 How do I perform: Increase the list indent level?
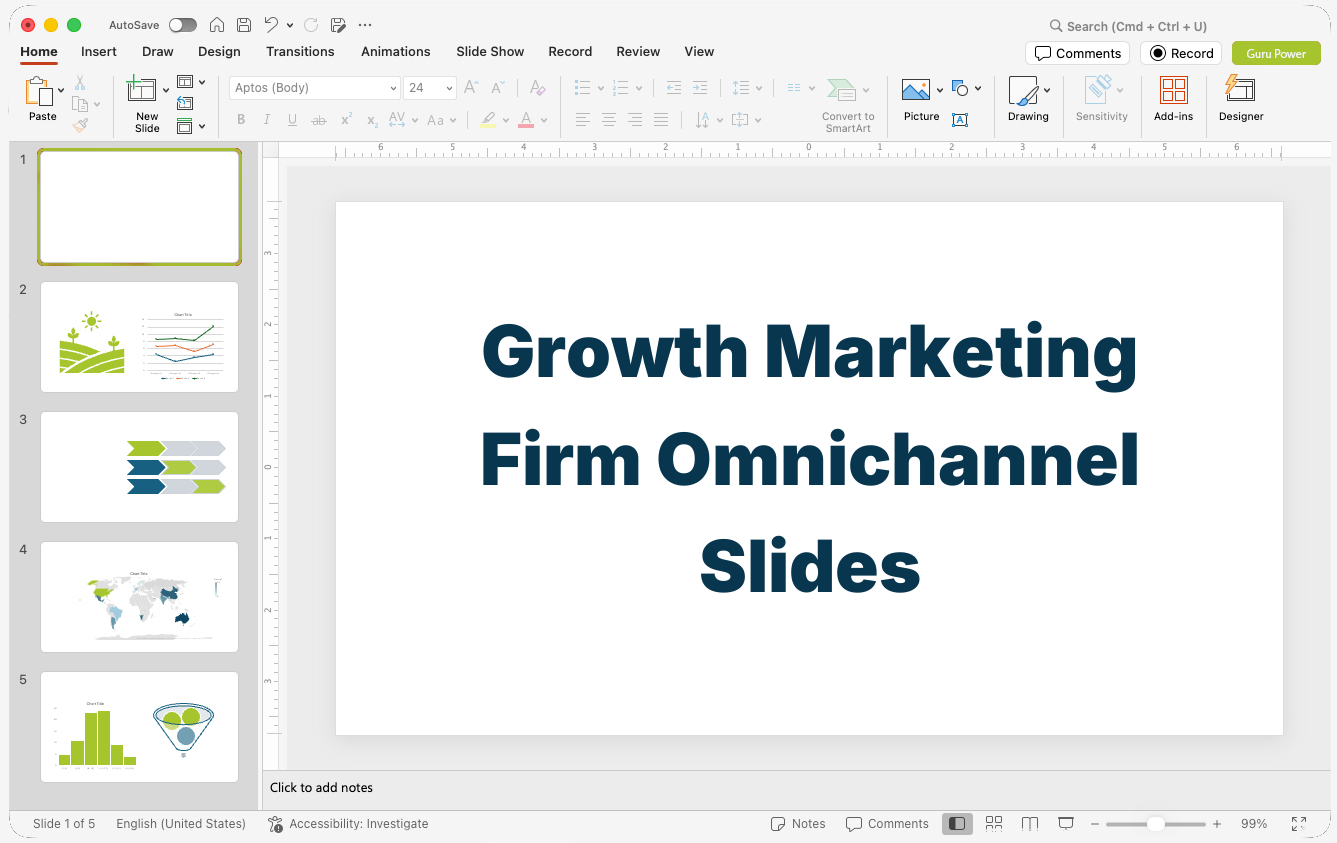pos(700,88)
